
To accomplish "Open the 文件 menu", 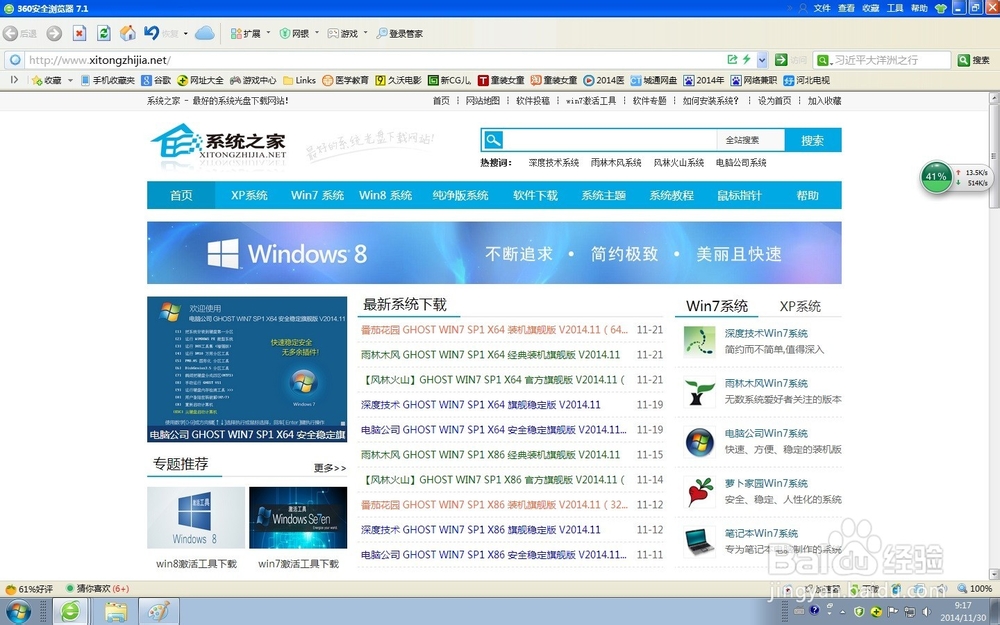I will (x=822, y=8).
